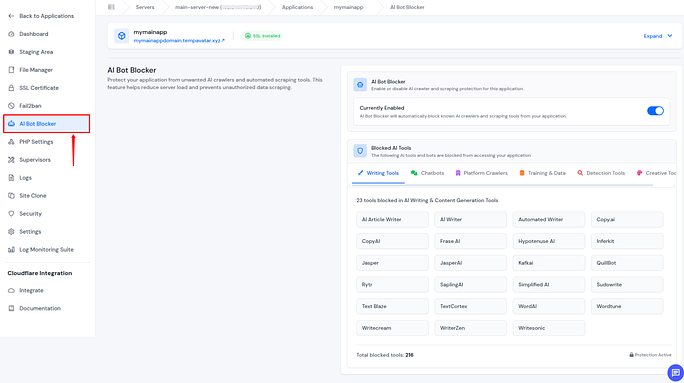Click the Writesonic tool chip
Screen dimensions: 684x383
[x=549, y=328]
